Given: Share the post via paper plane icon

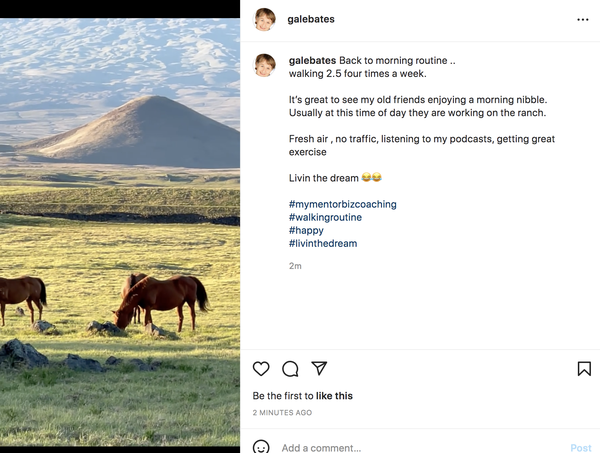Looking at the screenshot, I should [319, 369].
